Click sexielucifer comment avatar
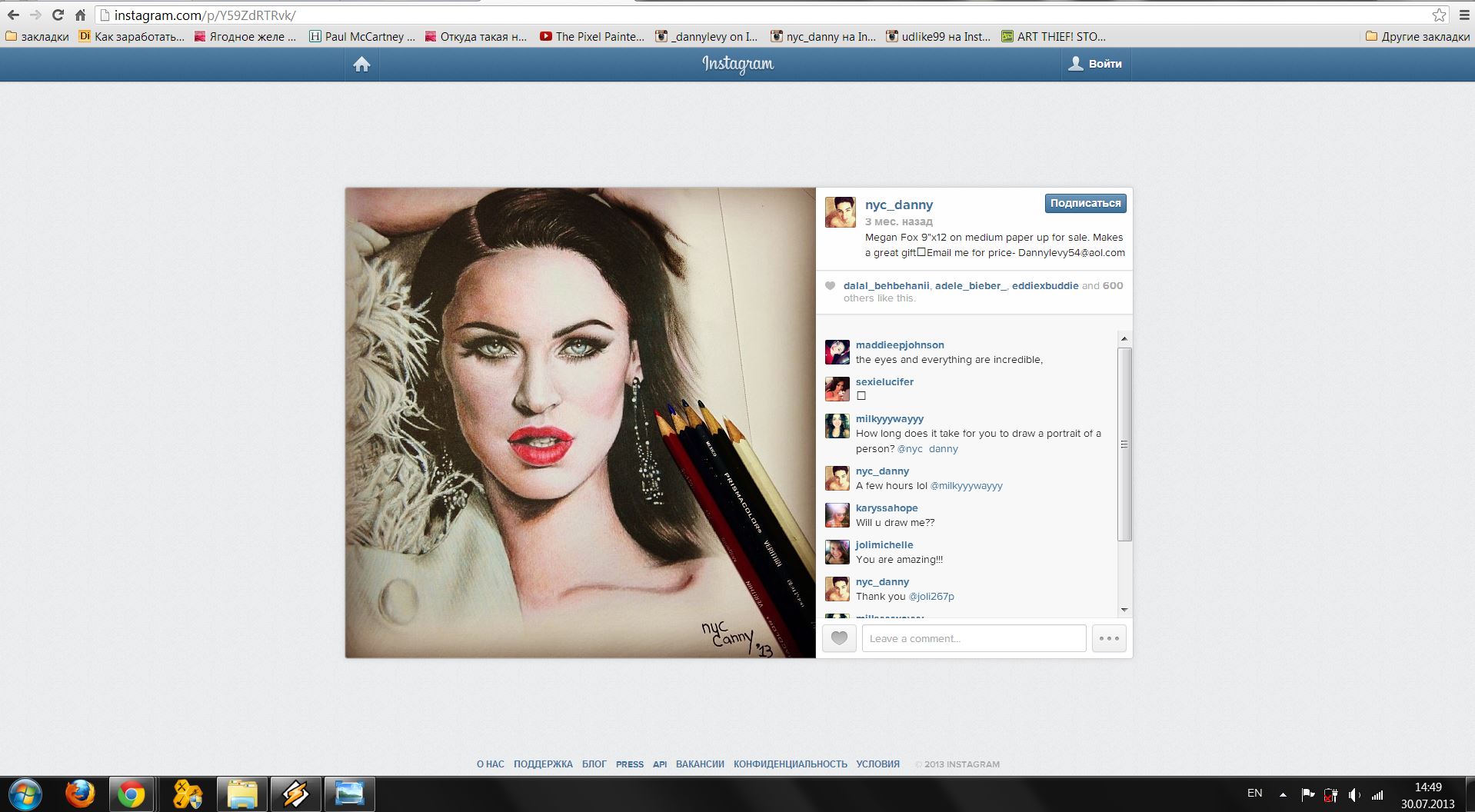1475x812 pixels. click(x=837, y=389)
